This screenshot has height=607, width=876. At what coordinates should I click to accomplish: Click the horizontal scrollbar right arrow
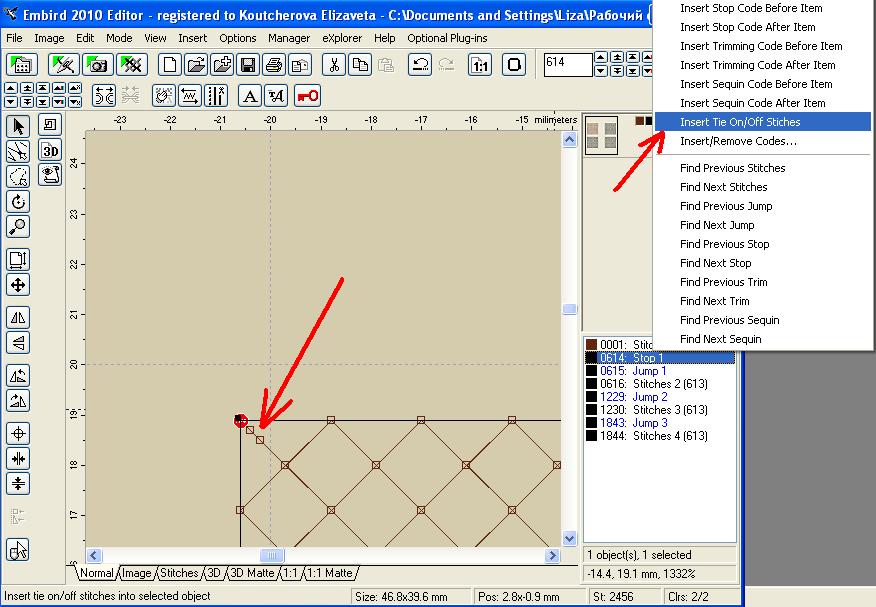(x=552, y=555)
